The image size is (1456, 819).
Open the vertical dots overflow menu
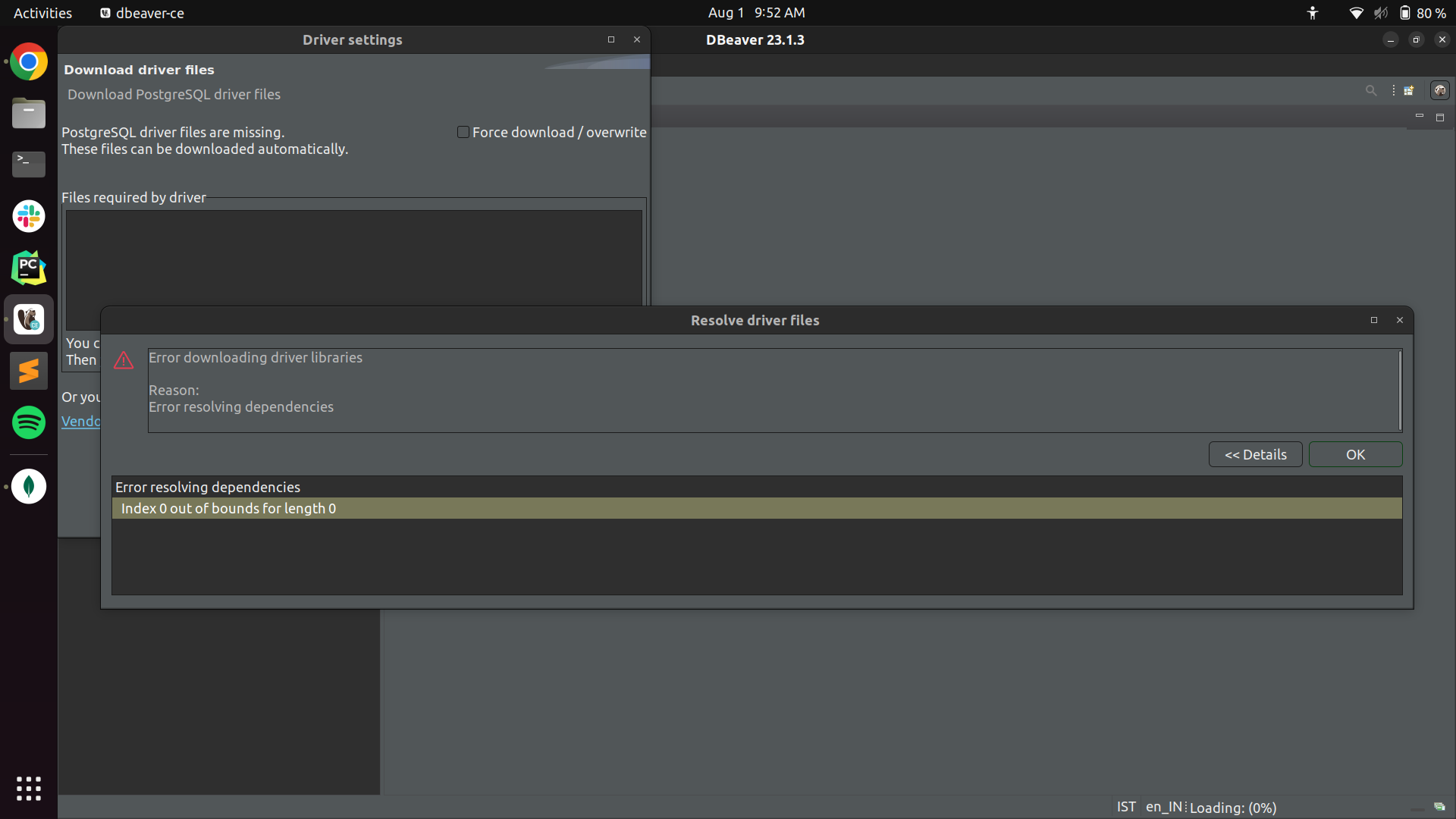(1394, 89)
